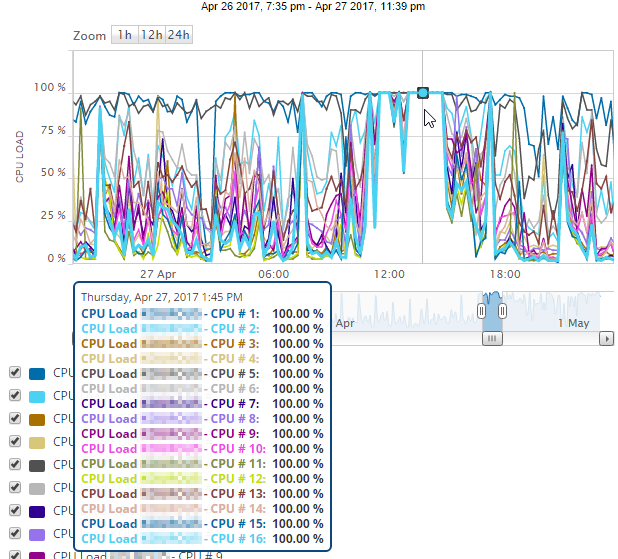Toggle the light gray series checkbox
Screen dimensions: 618x559
pos(15,487)
